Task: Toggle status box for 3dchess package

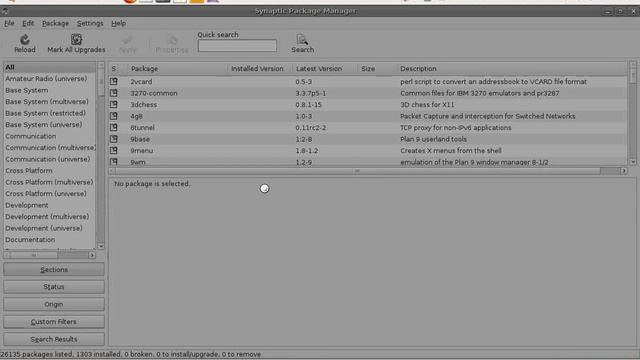Action: pyautogui.click(x=113, y=104)
